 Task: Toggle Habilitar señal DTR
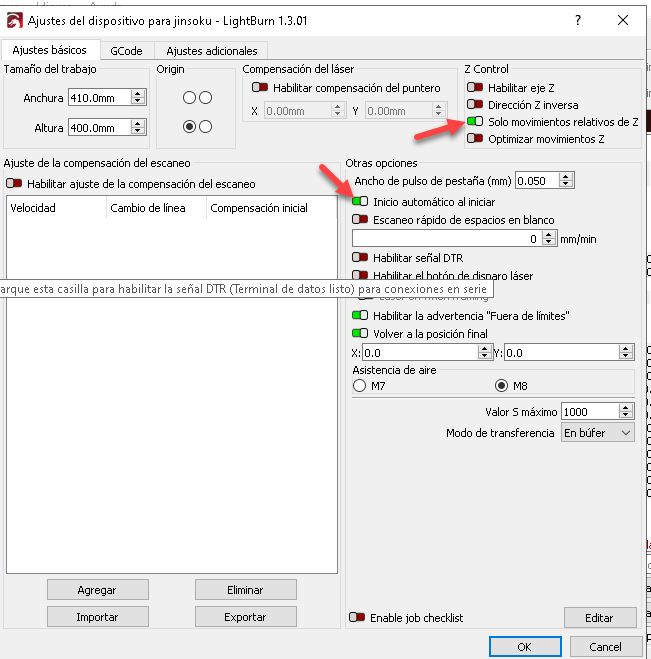tap(360, 257)
